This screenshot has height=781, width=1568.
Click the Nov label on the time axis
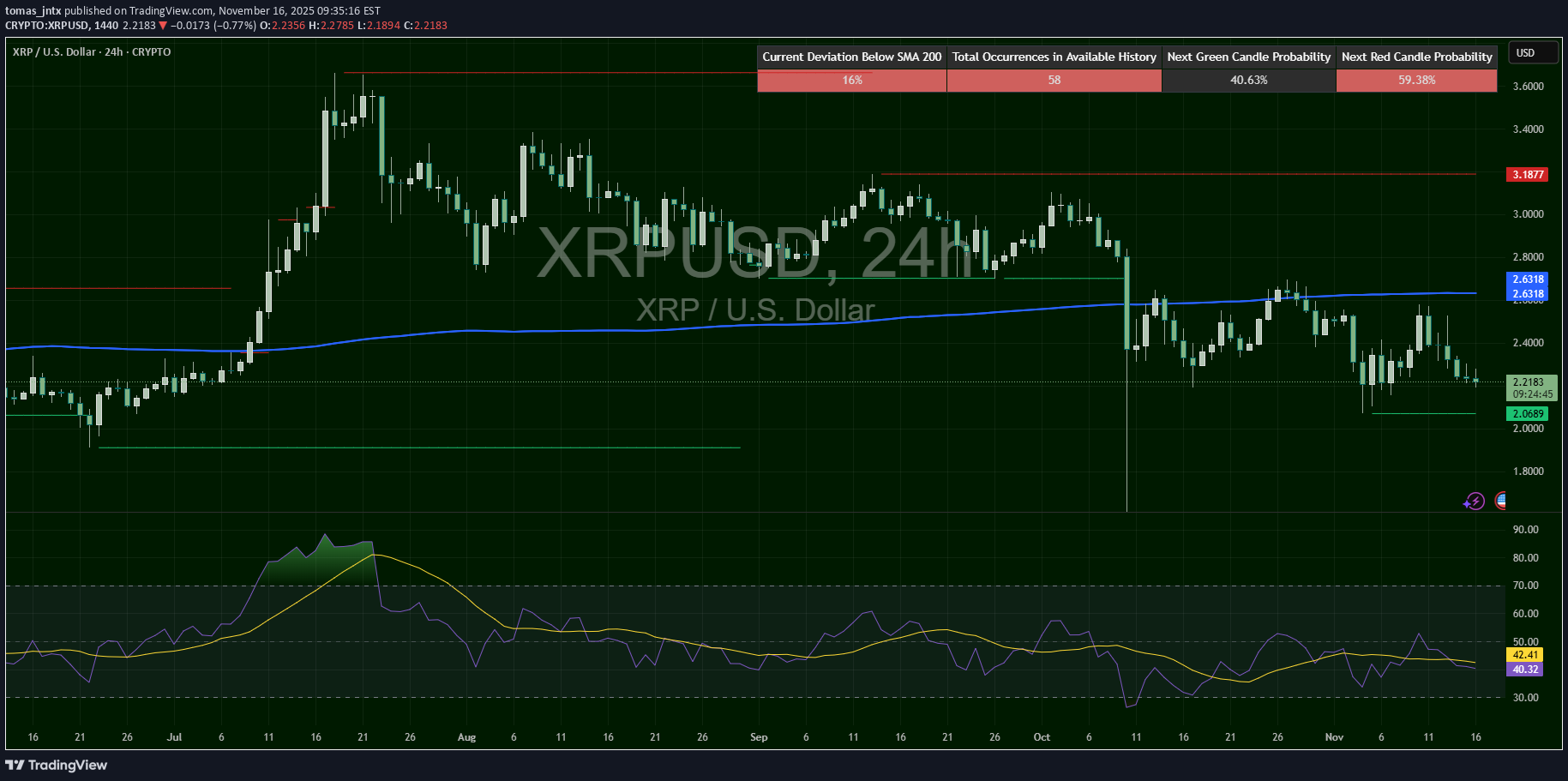point(1334,737)
